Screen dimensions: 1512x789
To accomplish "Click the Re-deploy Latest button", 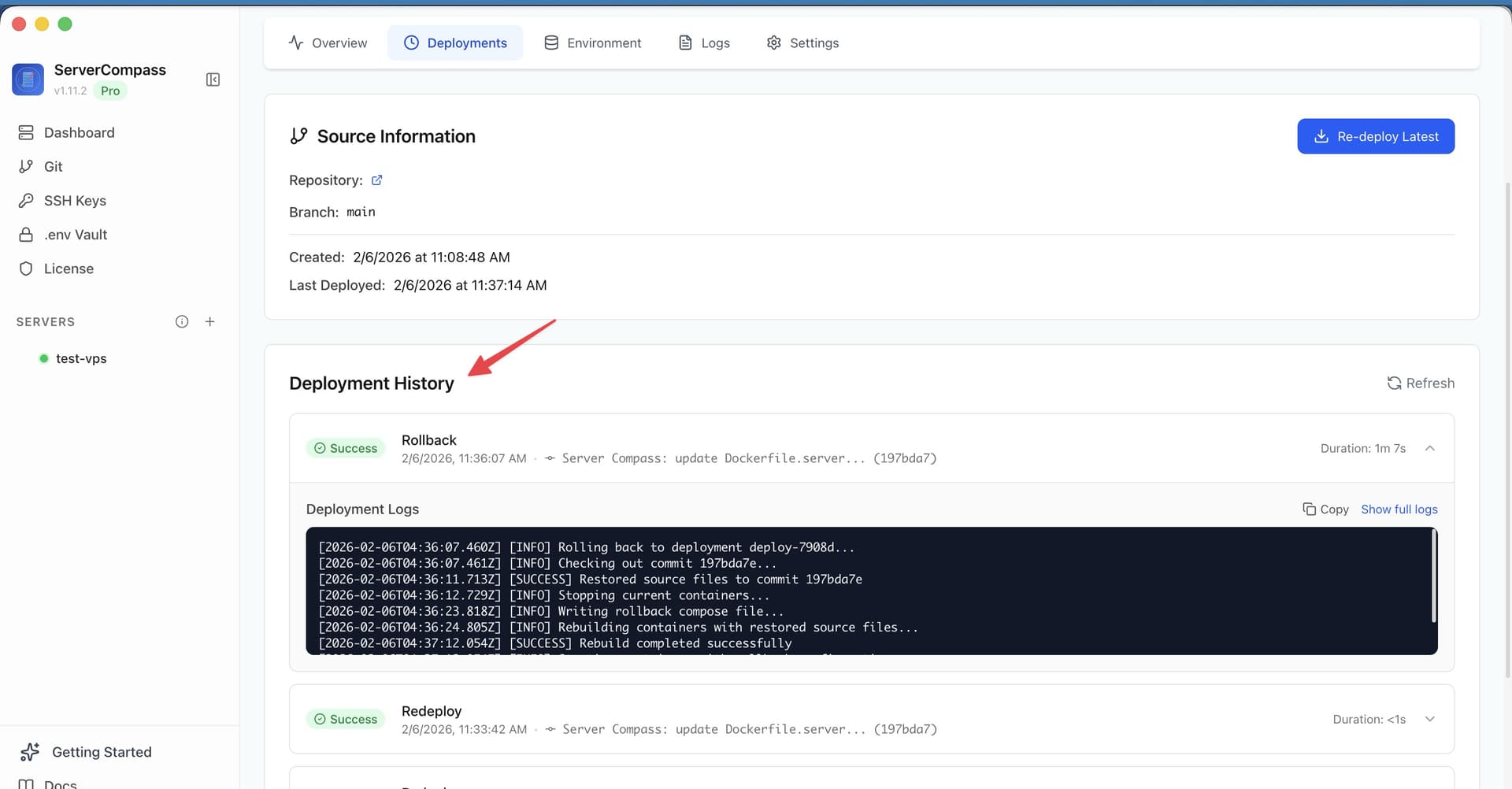I will click(1376, 135).
